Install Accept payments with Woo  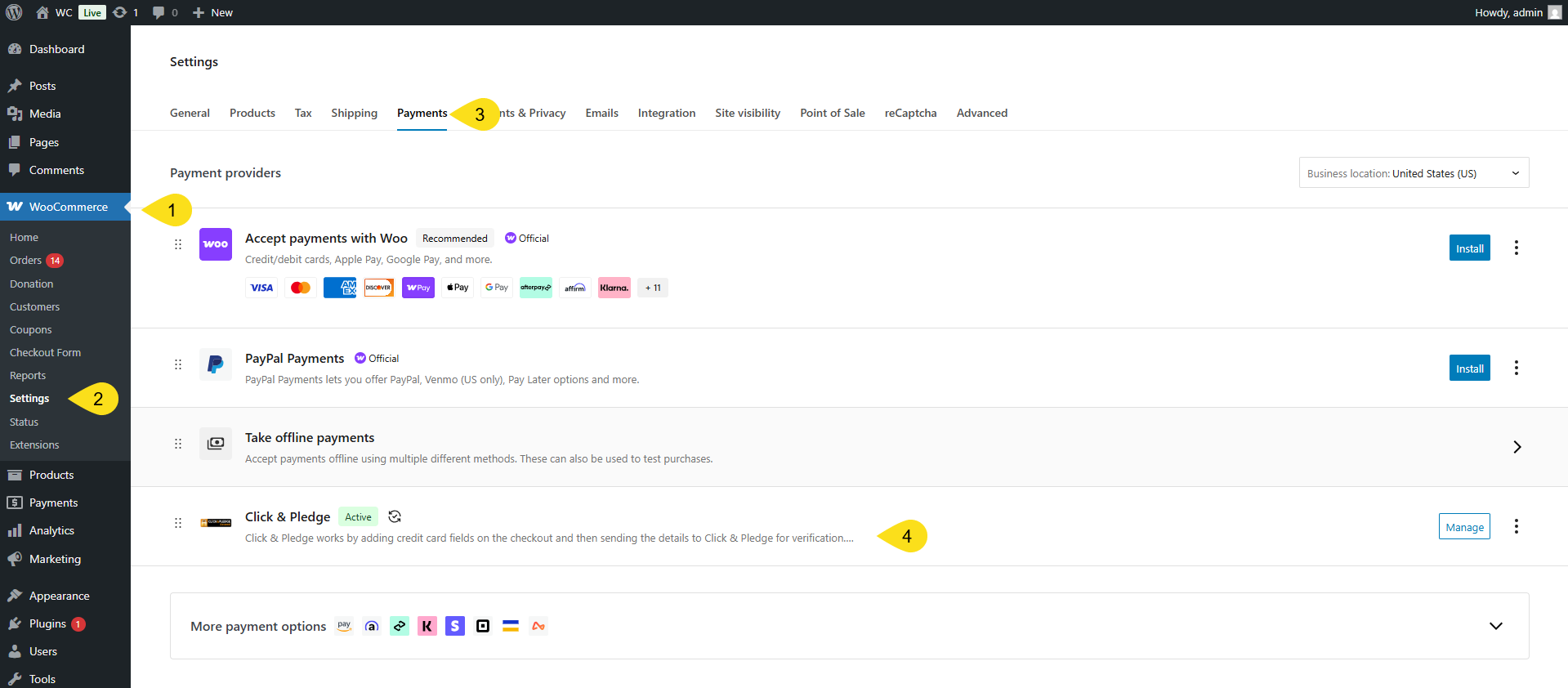click(x=1470, y=248)
